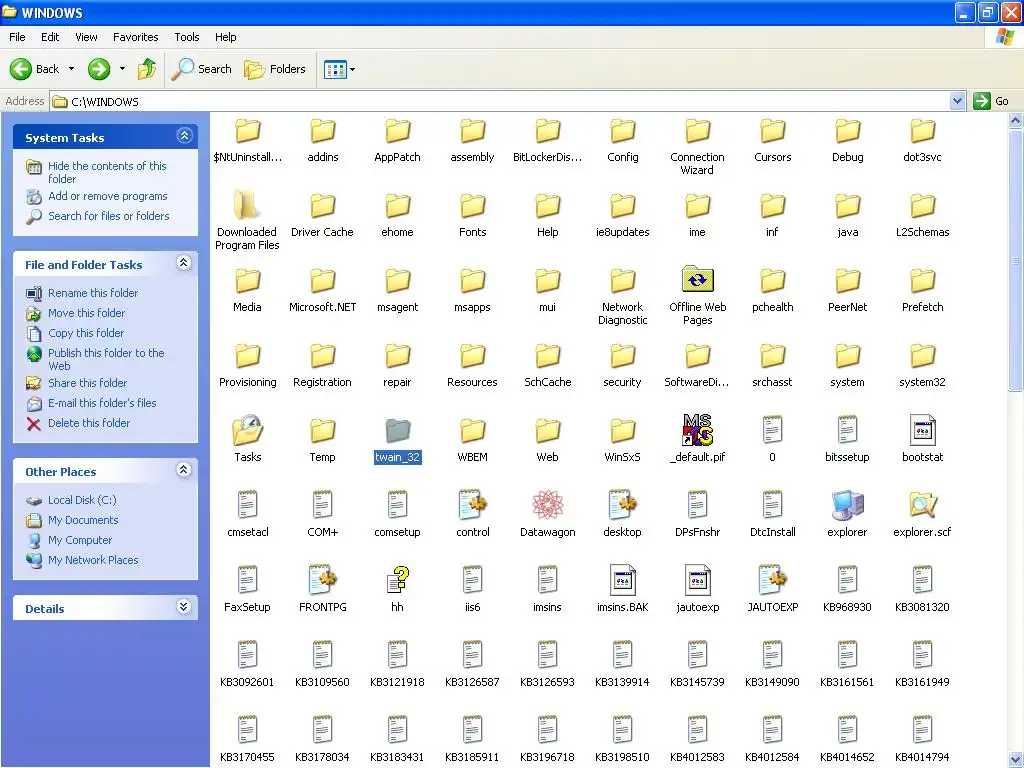Expand the Details panel
This screenshot has height=768, width=1024.
coord(184,607)
